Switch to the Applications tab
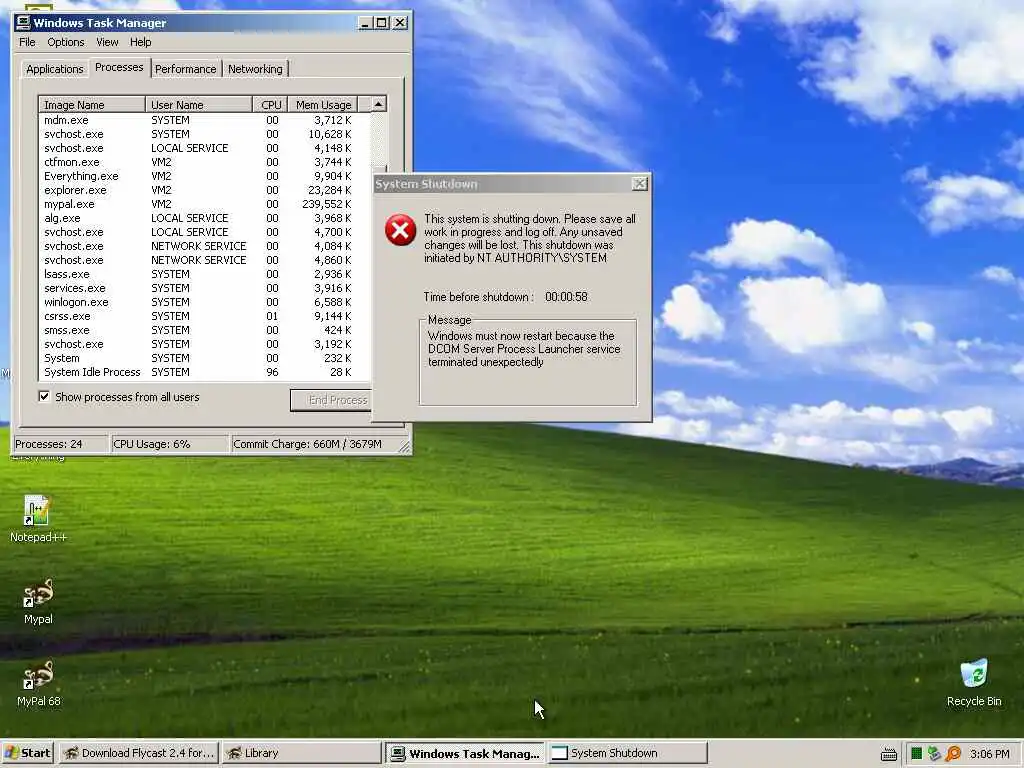 [x=55, y=69]
